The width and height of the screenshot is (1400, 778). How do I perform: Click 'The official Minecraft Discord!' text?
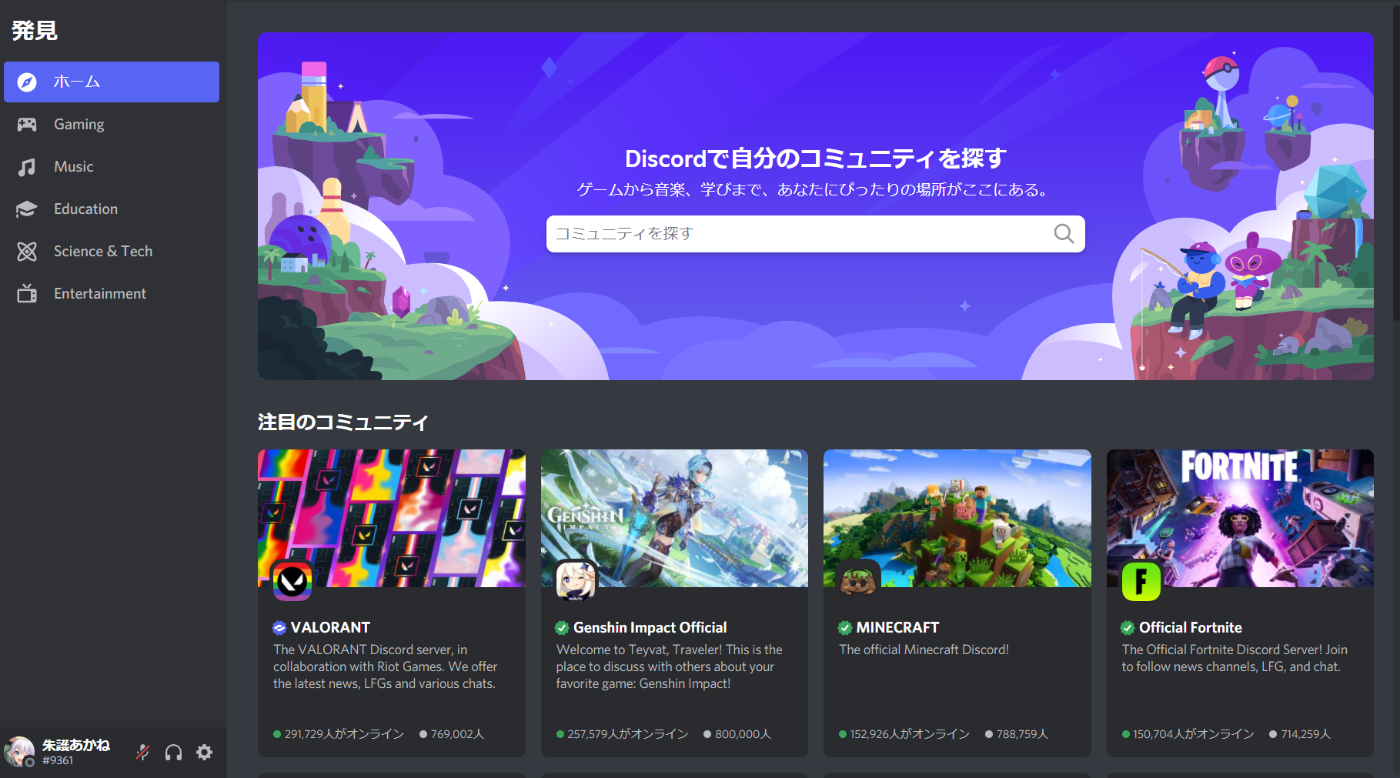924,650
